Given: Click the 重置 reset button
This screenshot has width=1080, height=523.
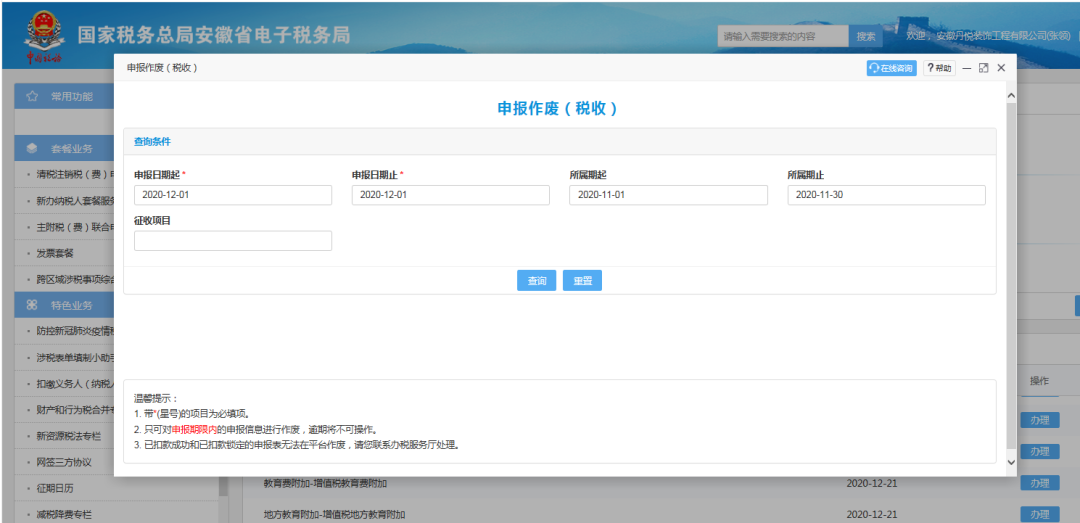Looking at the screenshot, I should [x=582, y=281].
